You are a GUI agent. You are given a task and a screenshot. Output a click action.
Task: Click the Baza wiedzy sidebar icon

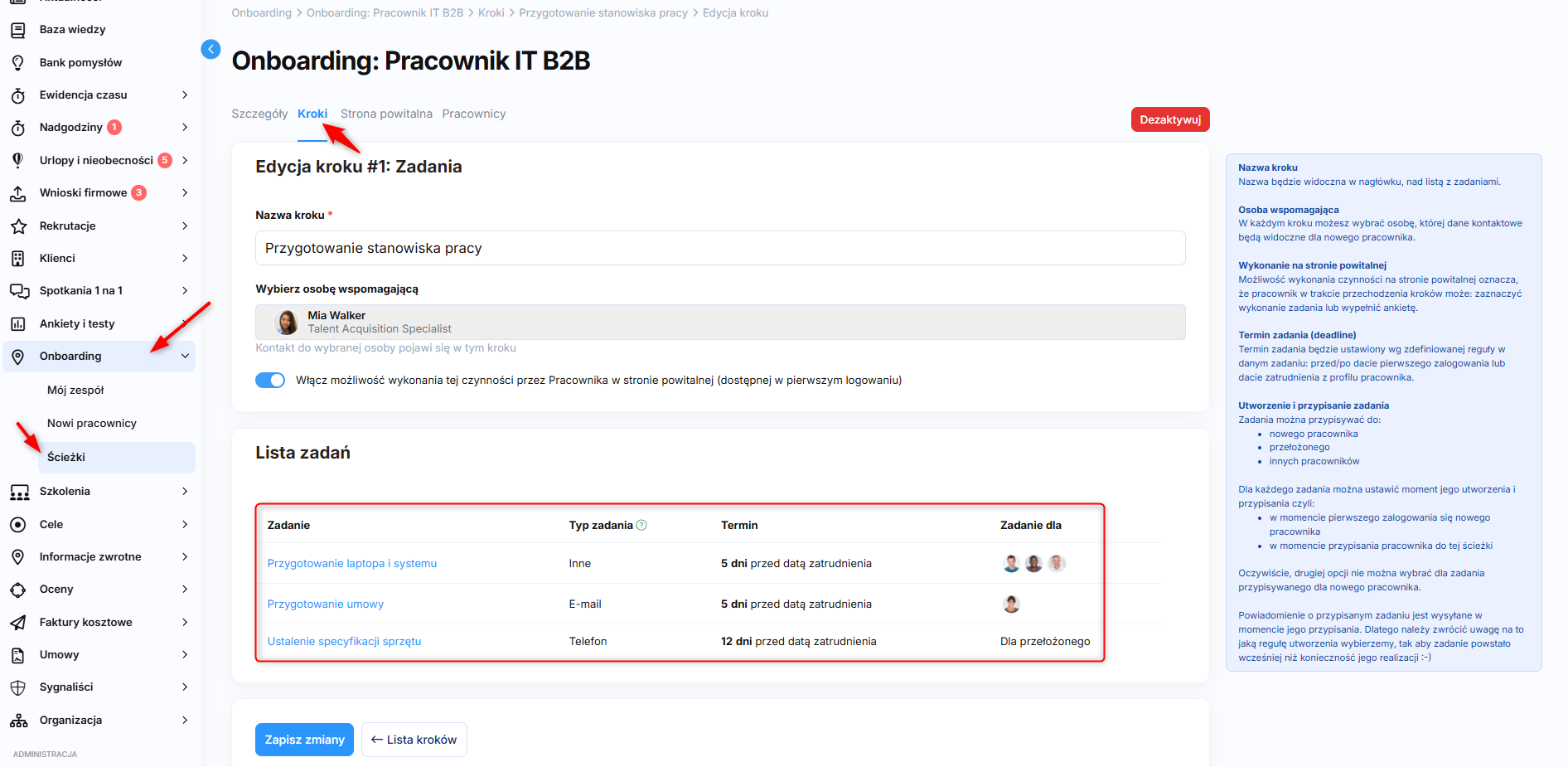click(18, 30)
